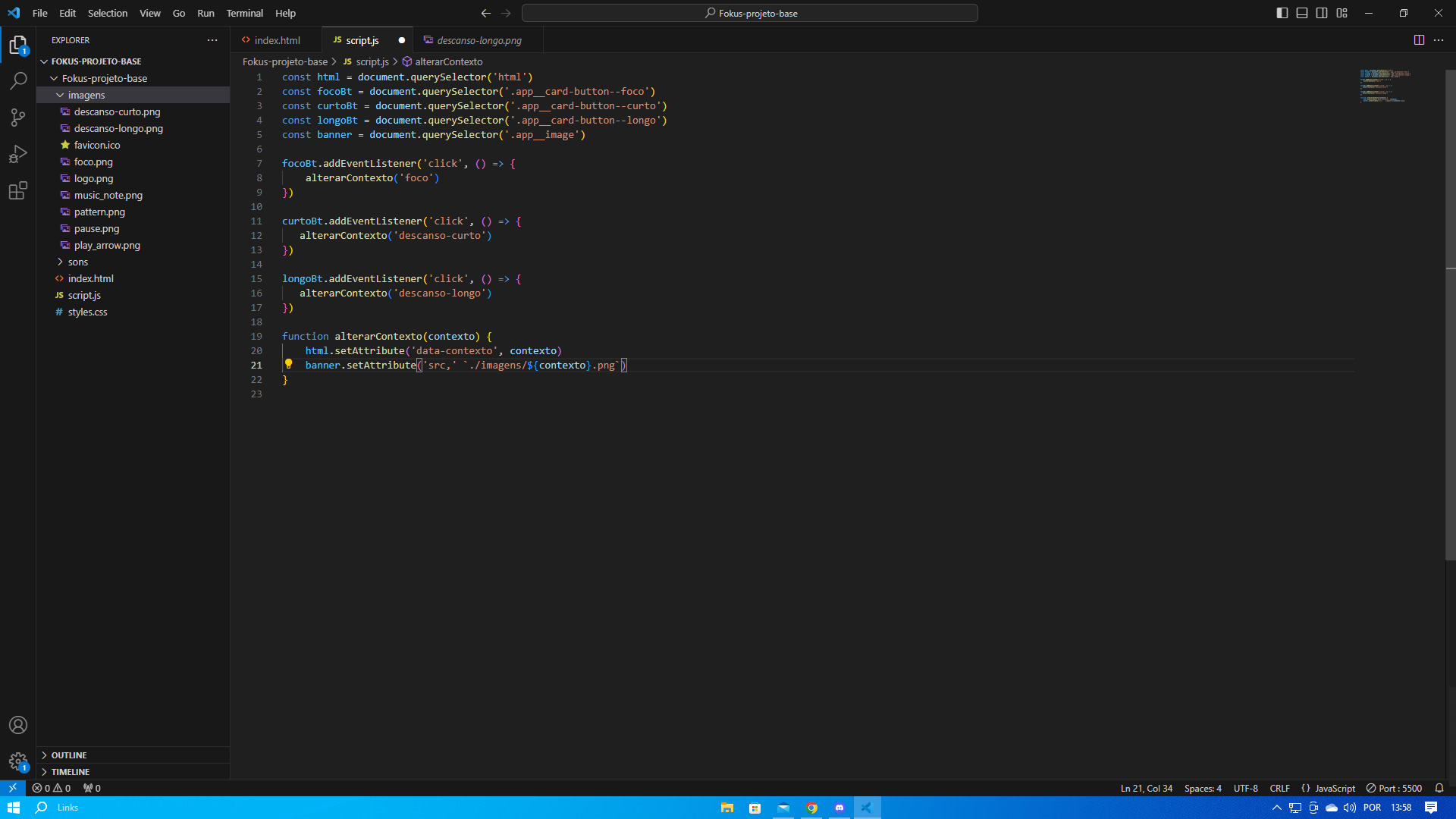Toggle Primary Side Bar visibility
Screen dimensions: 1456x819
coord(1282,13)
